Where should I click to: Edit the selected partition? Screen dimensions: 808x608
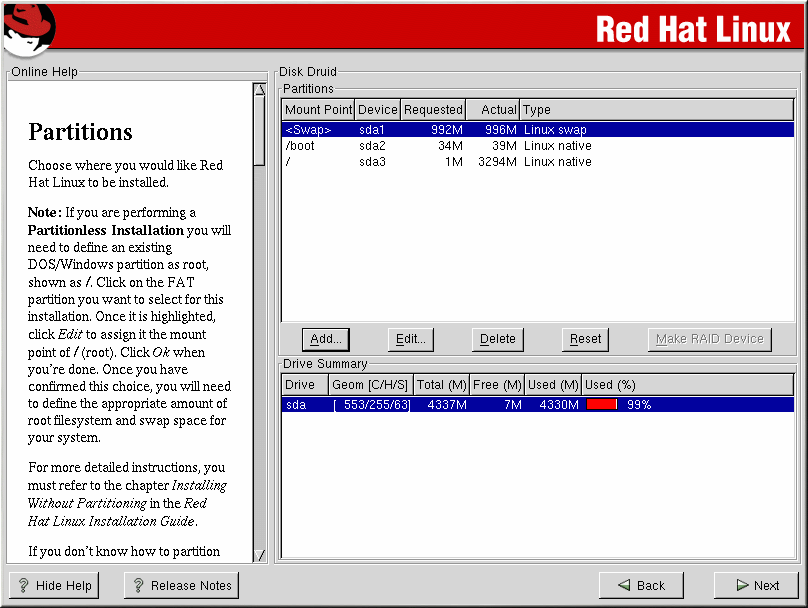pos(411,339)
